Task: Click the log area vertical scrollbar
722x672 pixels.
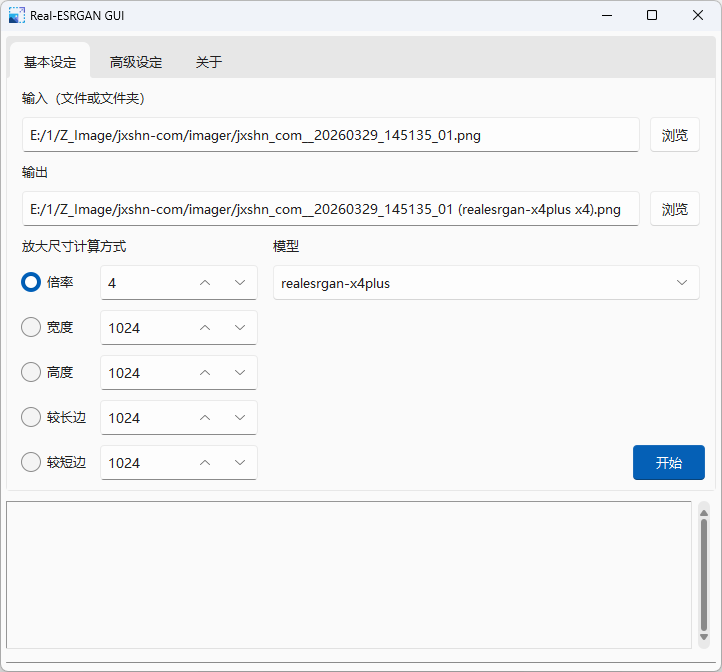Action: [704, 574]
